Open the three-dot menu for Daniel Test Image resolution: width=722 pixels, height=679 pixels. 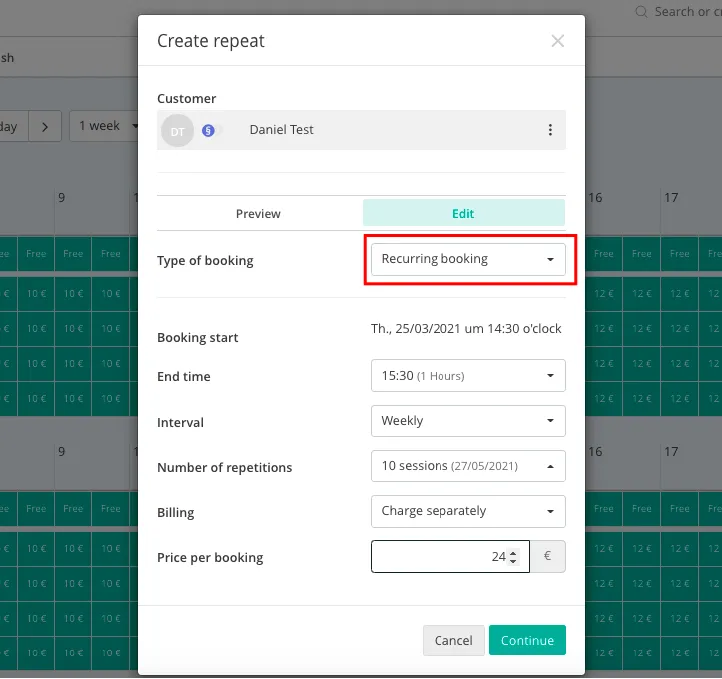[549, 130]
